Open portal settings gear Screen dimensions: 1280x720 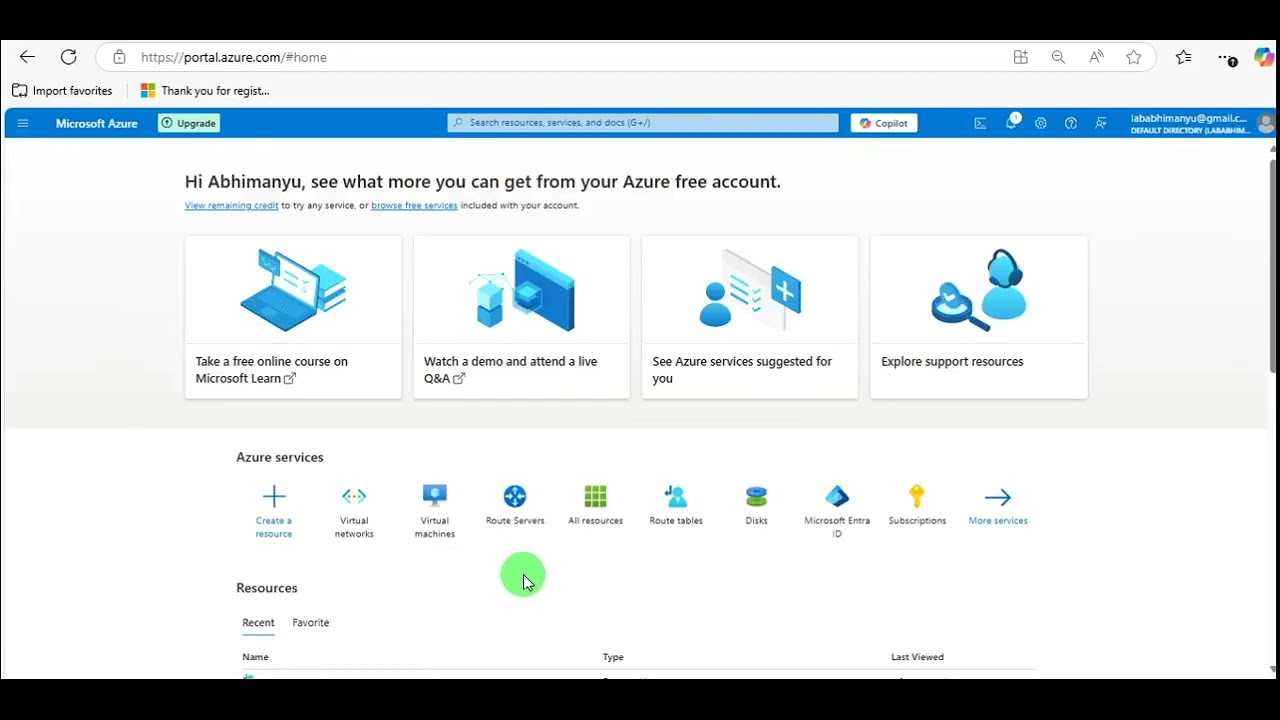(x=1041, y=123)
